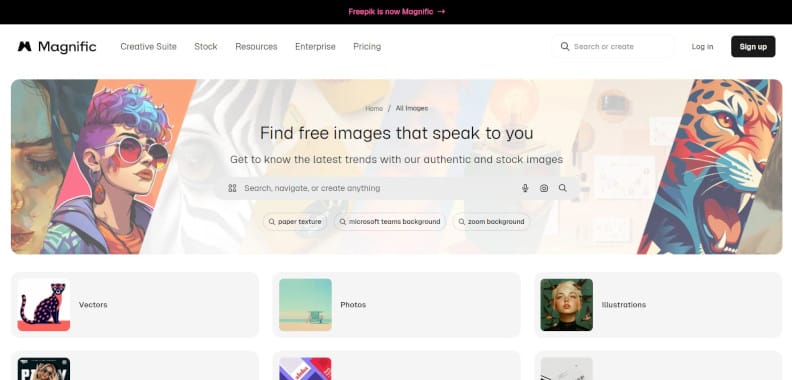This screenshot has height=380, width=792.
Task: Open the bottom-row red and purple pattern thumbnail
Action: [305, 369]
